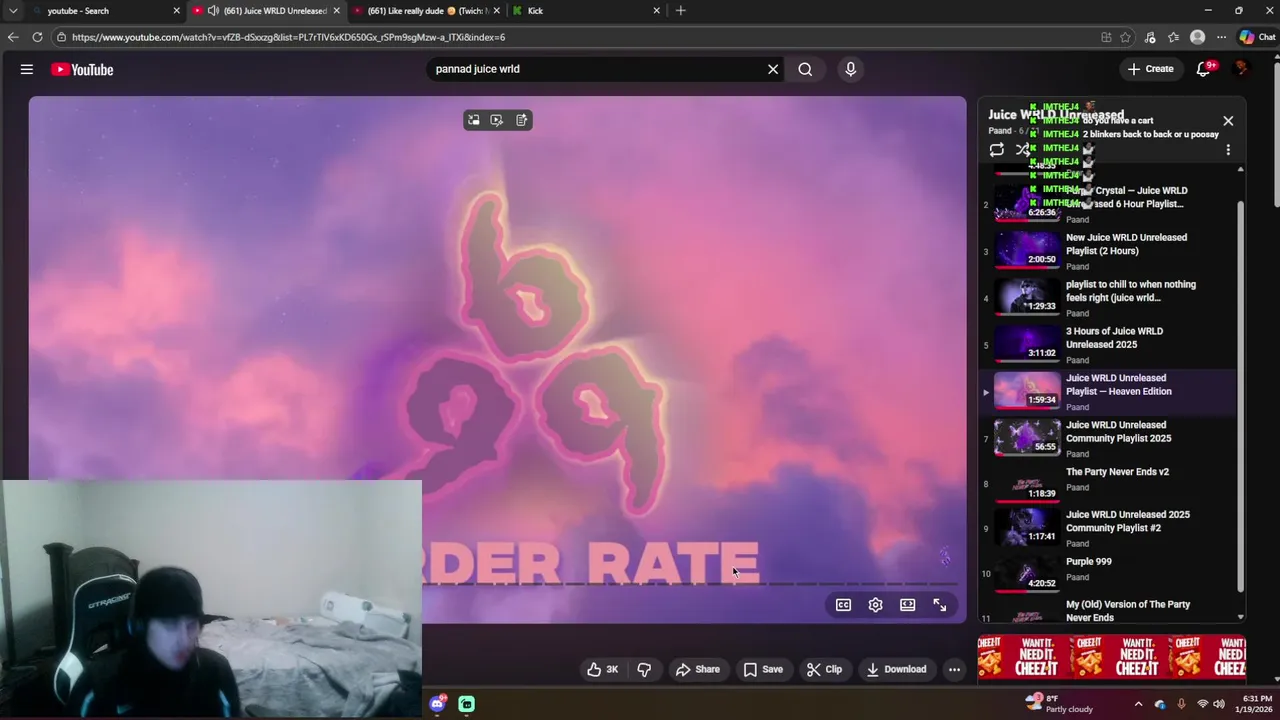The height and width of the screenshot is (720, 1280).
Task: Open YouTube notifications bell
Action: (1204, 69)
